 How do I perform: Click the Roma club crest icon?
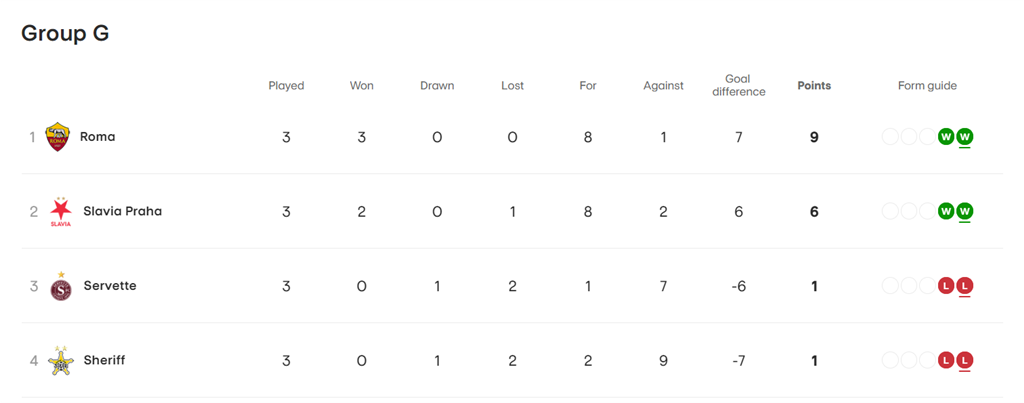58,137
